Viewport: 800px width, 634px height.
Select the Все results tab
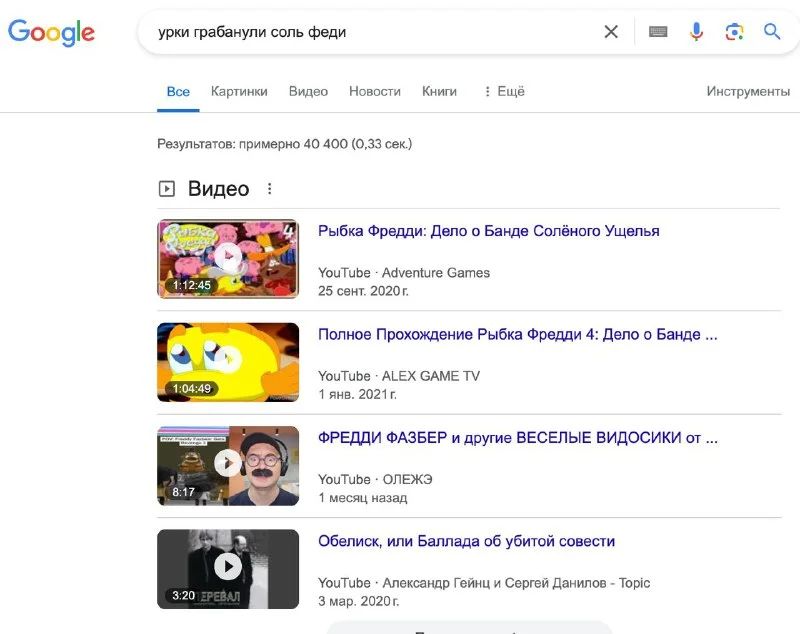click(178, 91)
